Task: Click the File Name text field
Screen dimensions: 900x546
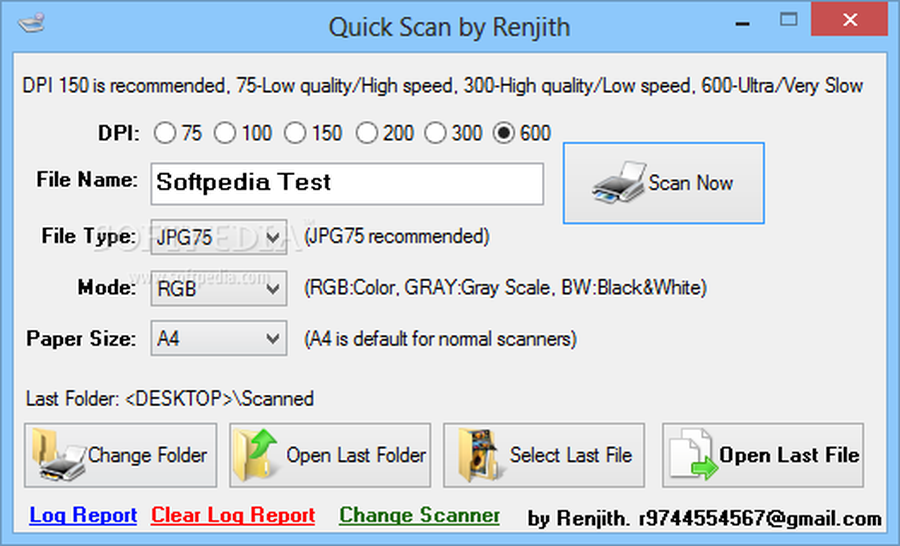Action: pyautogui.click(x=347, y=184)
